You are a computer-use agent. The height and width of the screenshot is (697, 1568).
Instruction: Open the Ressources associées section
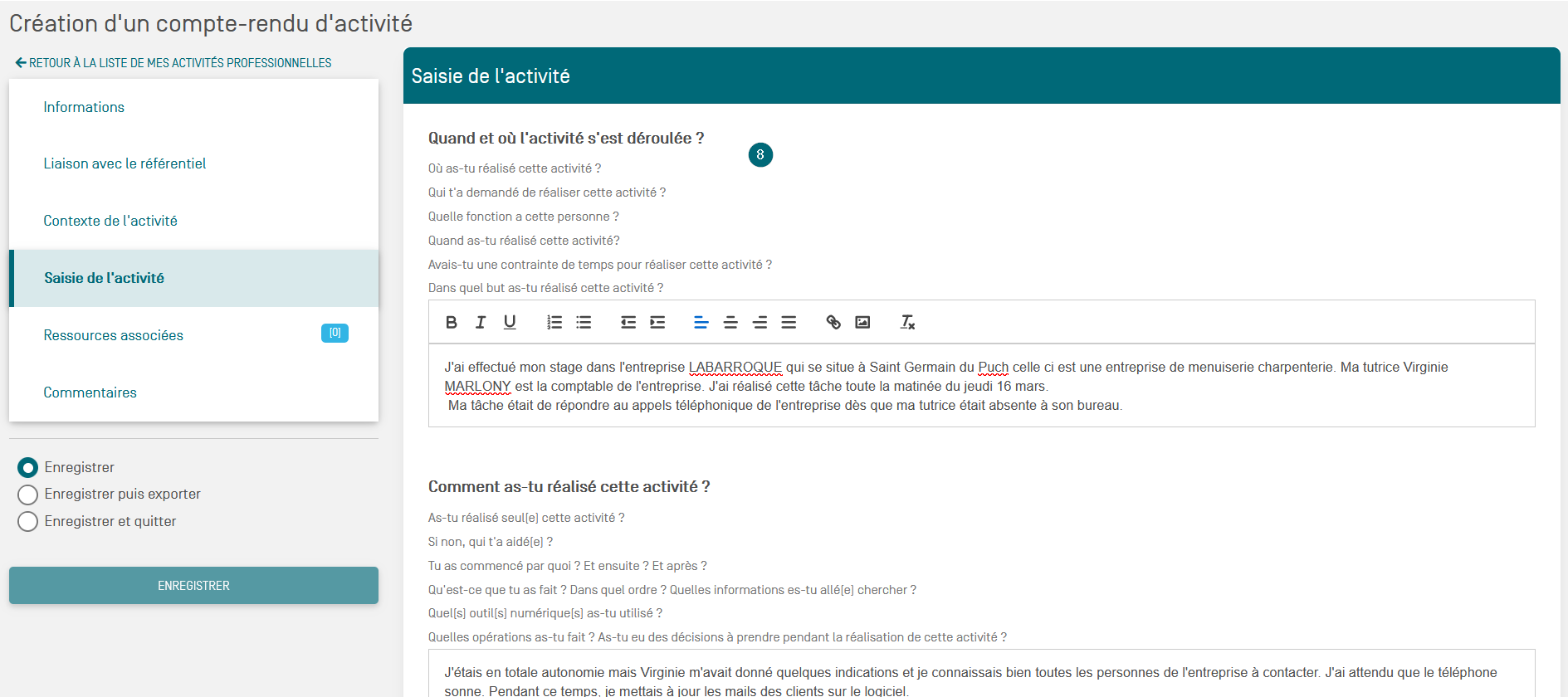[x=114, y=335]
